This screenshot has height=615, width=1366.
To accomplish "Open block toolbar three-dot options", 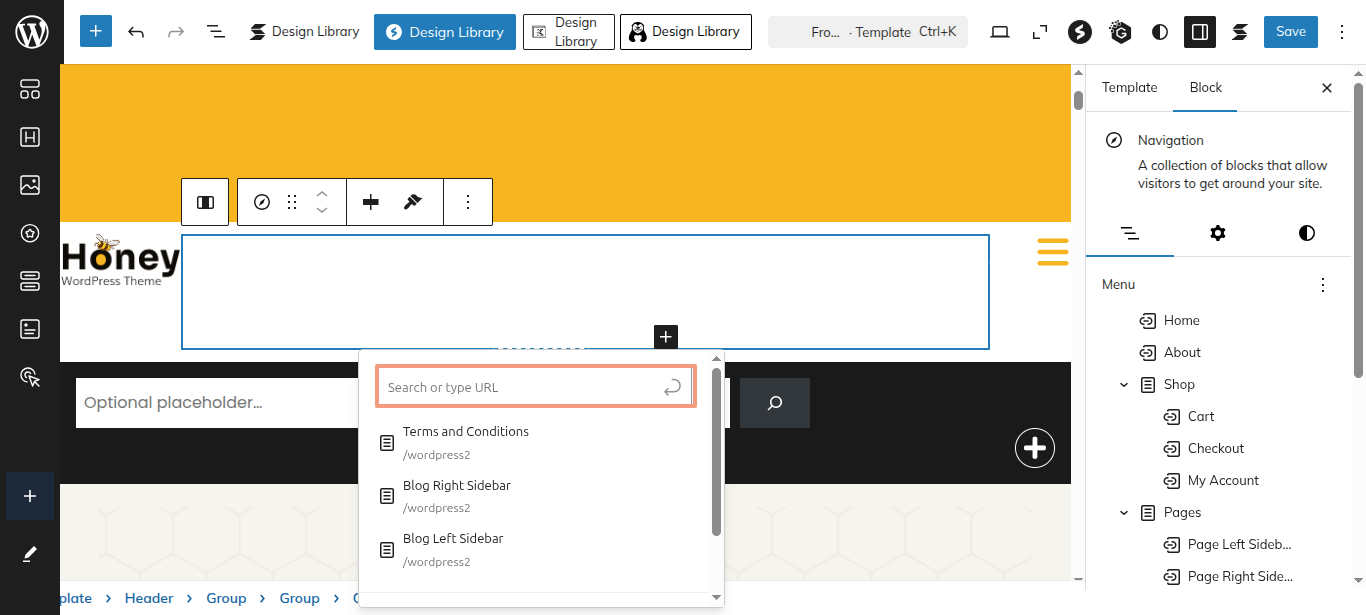I will coord(467,202).
